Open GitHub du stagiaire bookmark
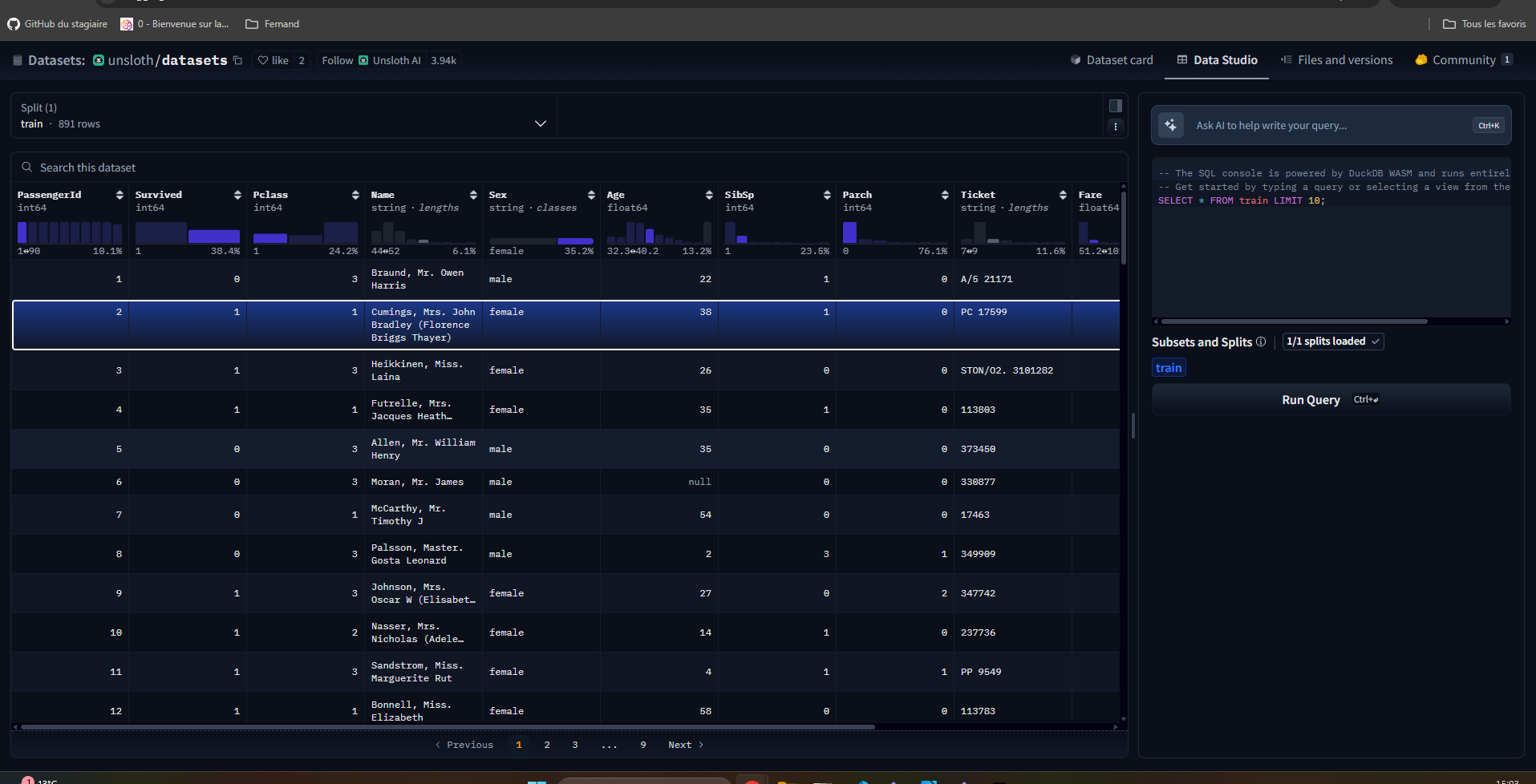 (x=58, y=24)
